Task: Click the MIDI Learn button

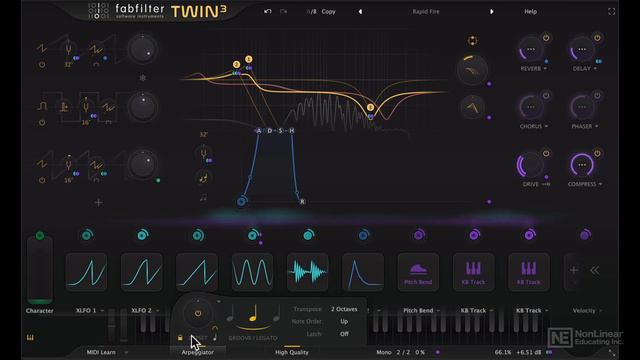Action: point(101,352)
